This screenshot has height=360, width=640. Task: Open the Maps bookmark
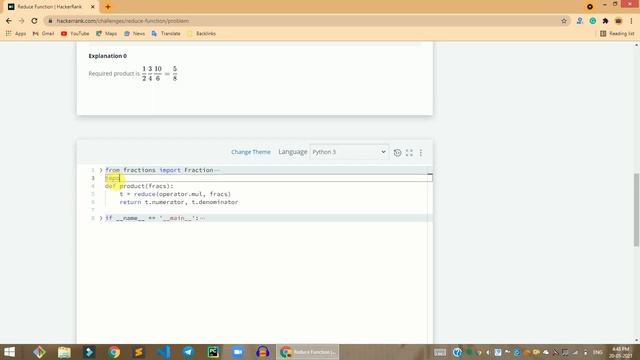pyautogui.click(x=106, y=33)
